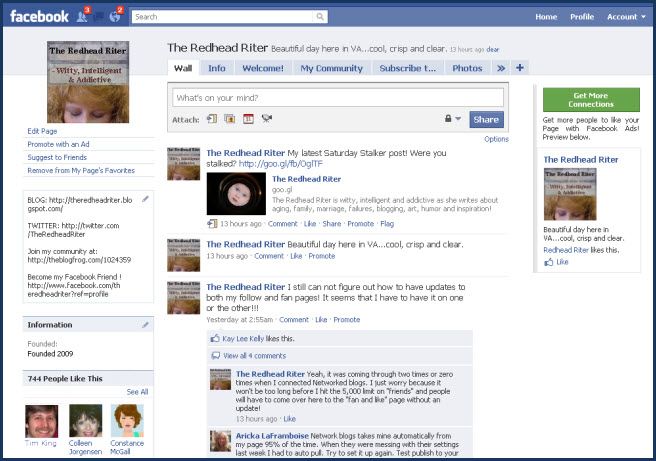Open the globe notifications icon

click(x=116, y=16)
